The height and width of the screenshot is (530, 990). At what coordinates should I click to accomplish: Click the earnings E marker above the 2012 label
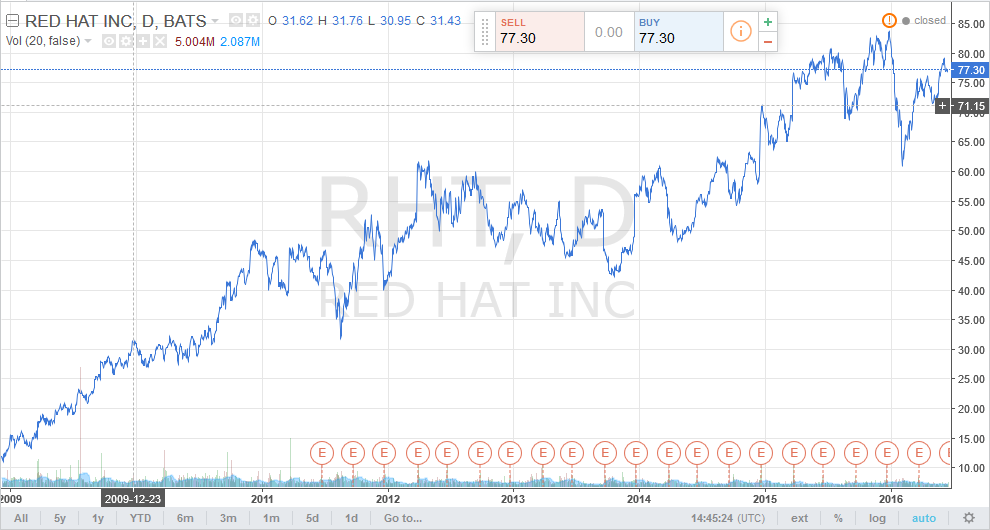[384, 452]
